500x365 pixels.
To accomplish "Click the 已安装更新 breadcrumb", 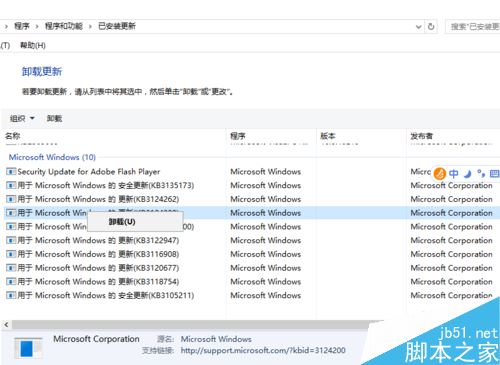I will coord(117,26).
